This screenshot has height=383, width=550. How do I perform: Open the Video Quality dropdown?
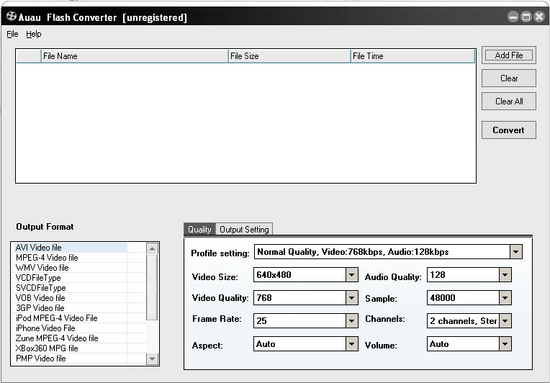coord(351,298)
